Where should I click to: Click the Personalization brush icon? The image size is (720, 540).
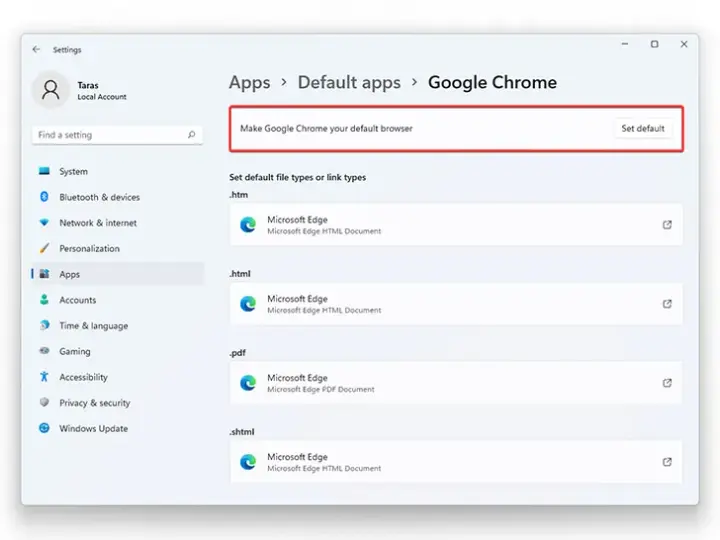[x=44, y=248]
